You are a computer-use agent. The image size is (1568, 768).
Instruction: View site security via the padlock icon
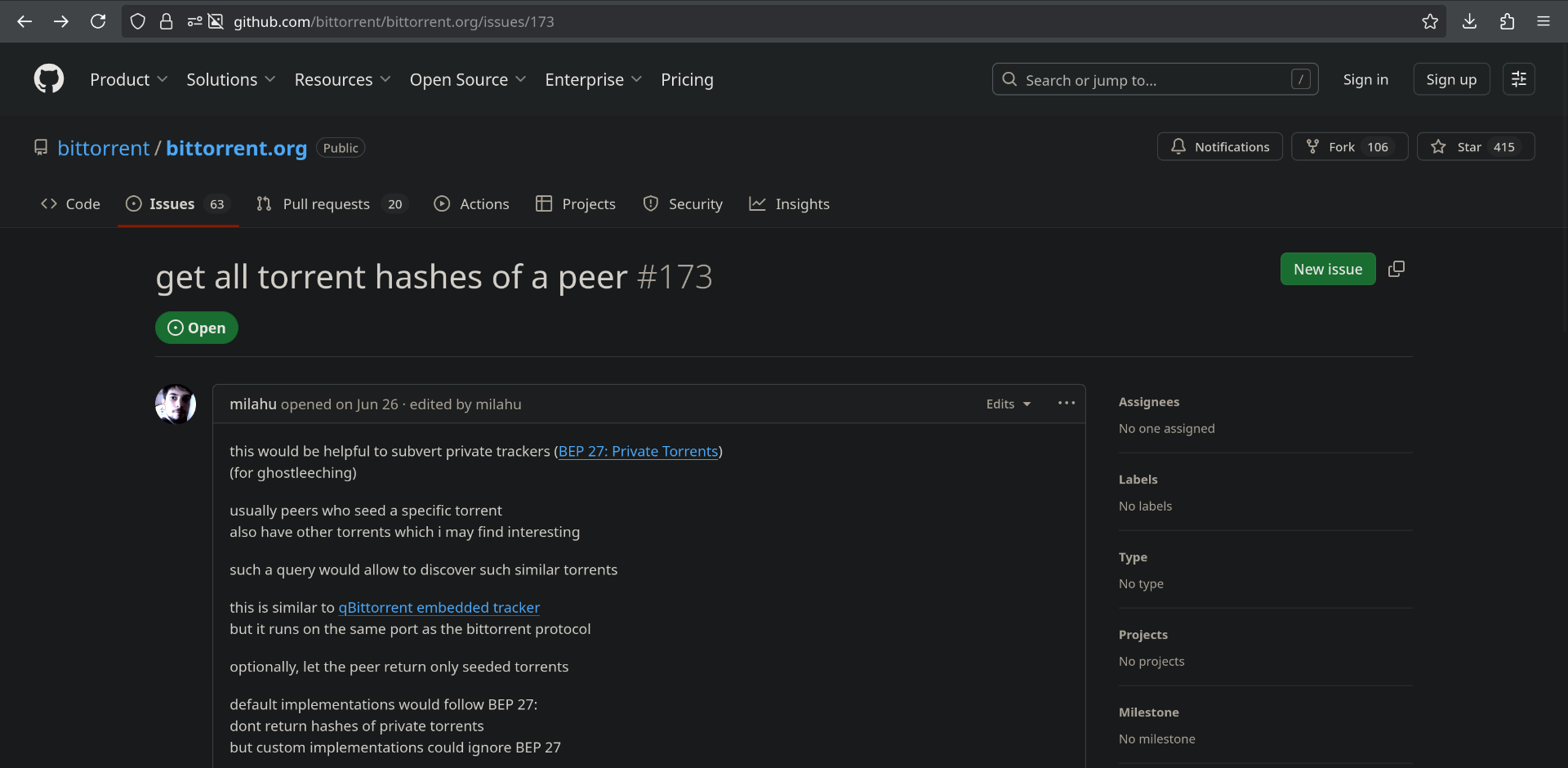pyautogui.click(x=167, y=21)
